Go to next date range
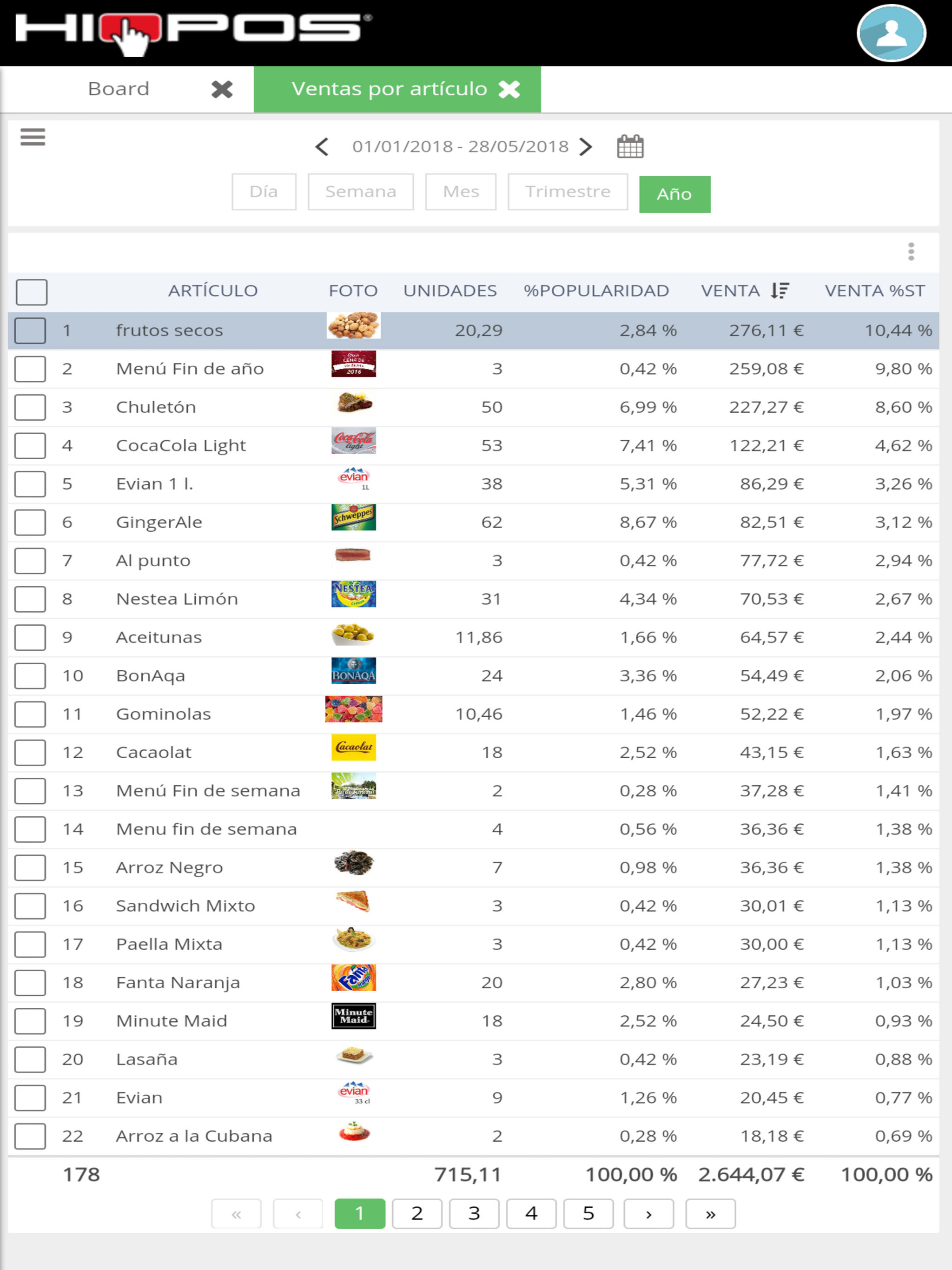 (x=586, y=147)
